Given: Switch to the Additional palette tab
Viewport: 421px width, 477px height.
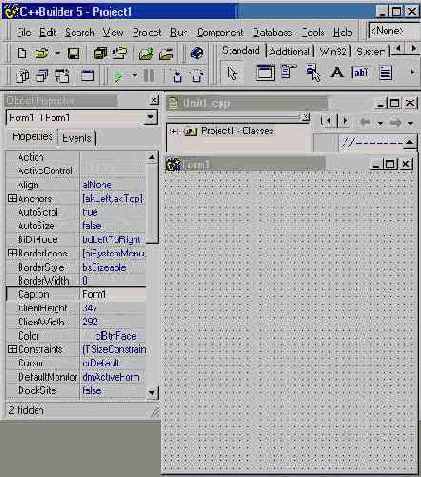Looking at the screenshot, I should tap(289, 52).
